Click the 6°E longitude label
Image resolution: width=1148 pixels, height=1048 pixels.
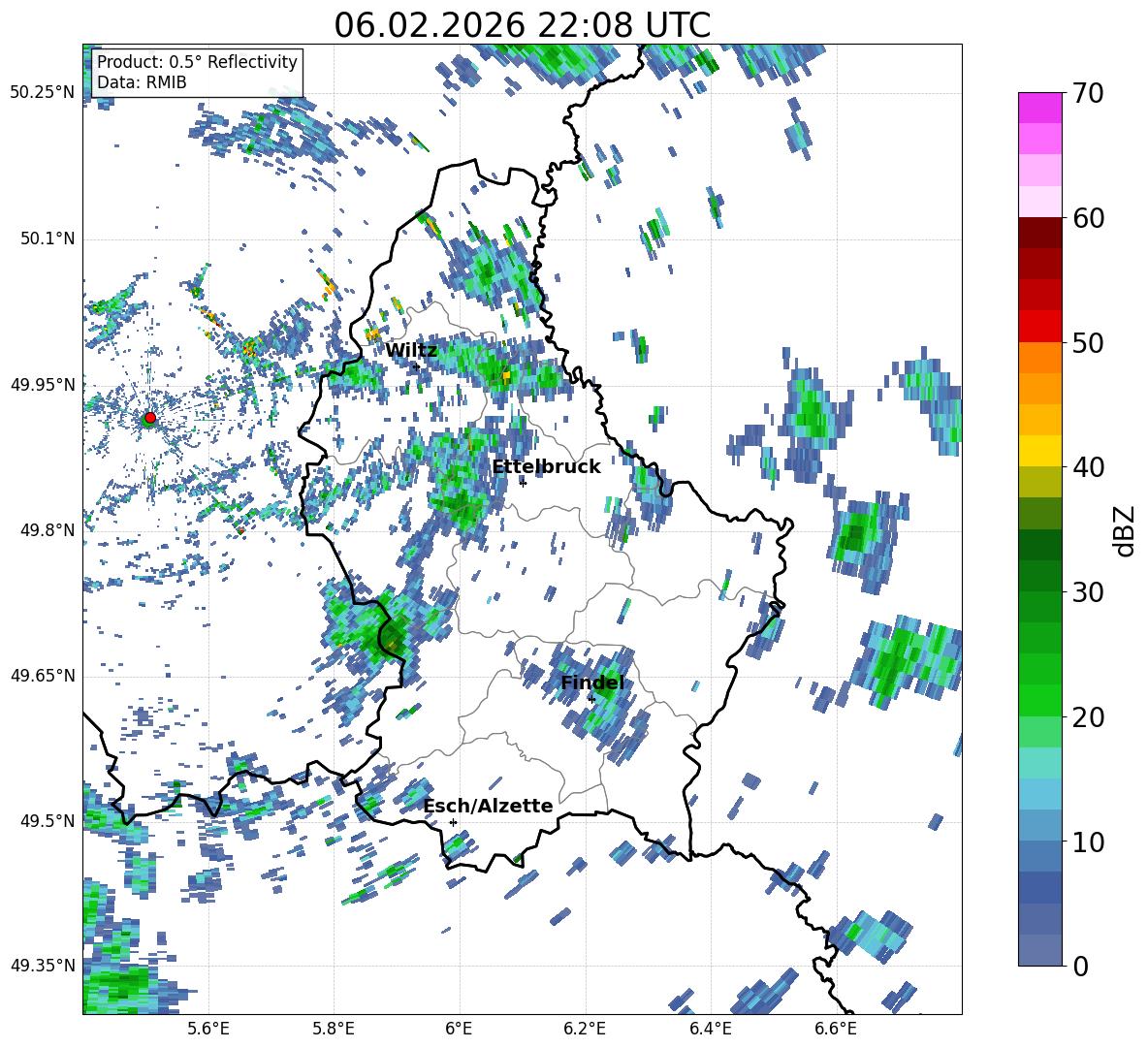(459, 1030)
